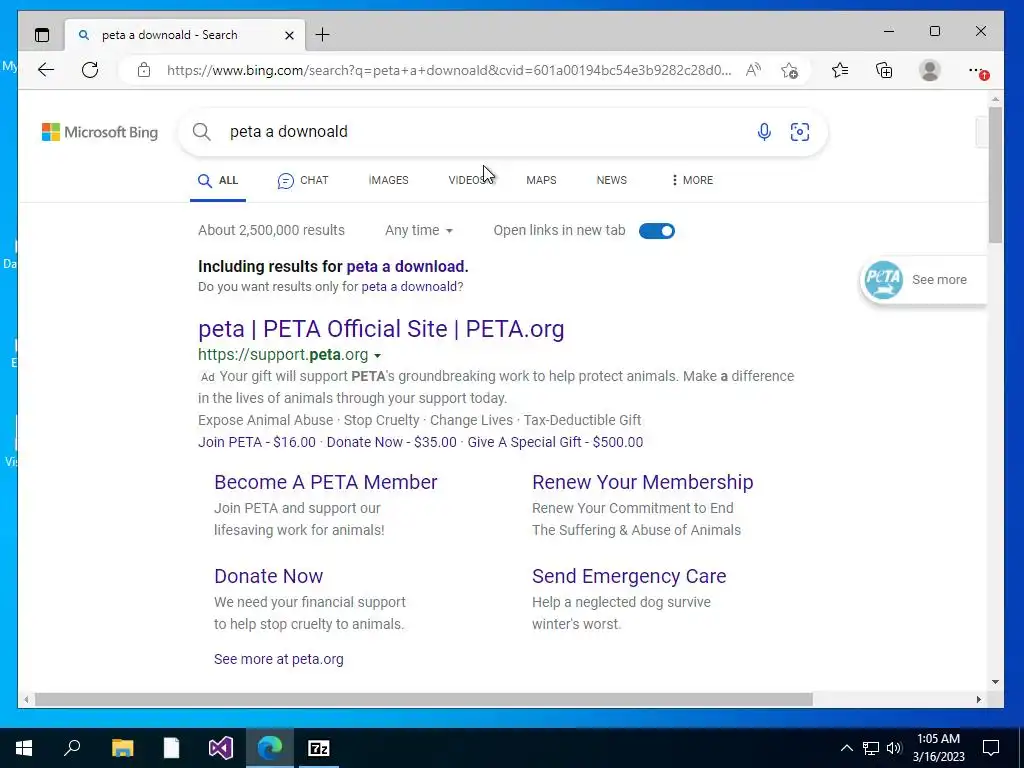Search using an image icon

click(799, 132)
